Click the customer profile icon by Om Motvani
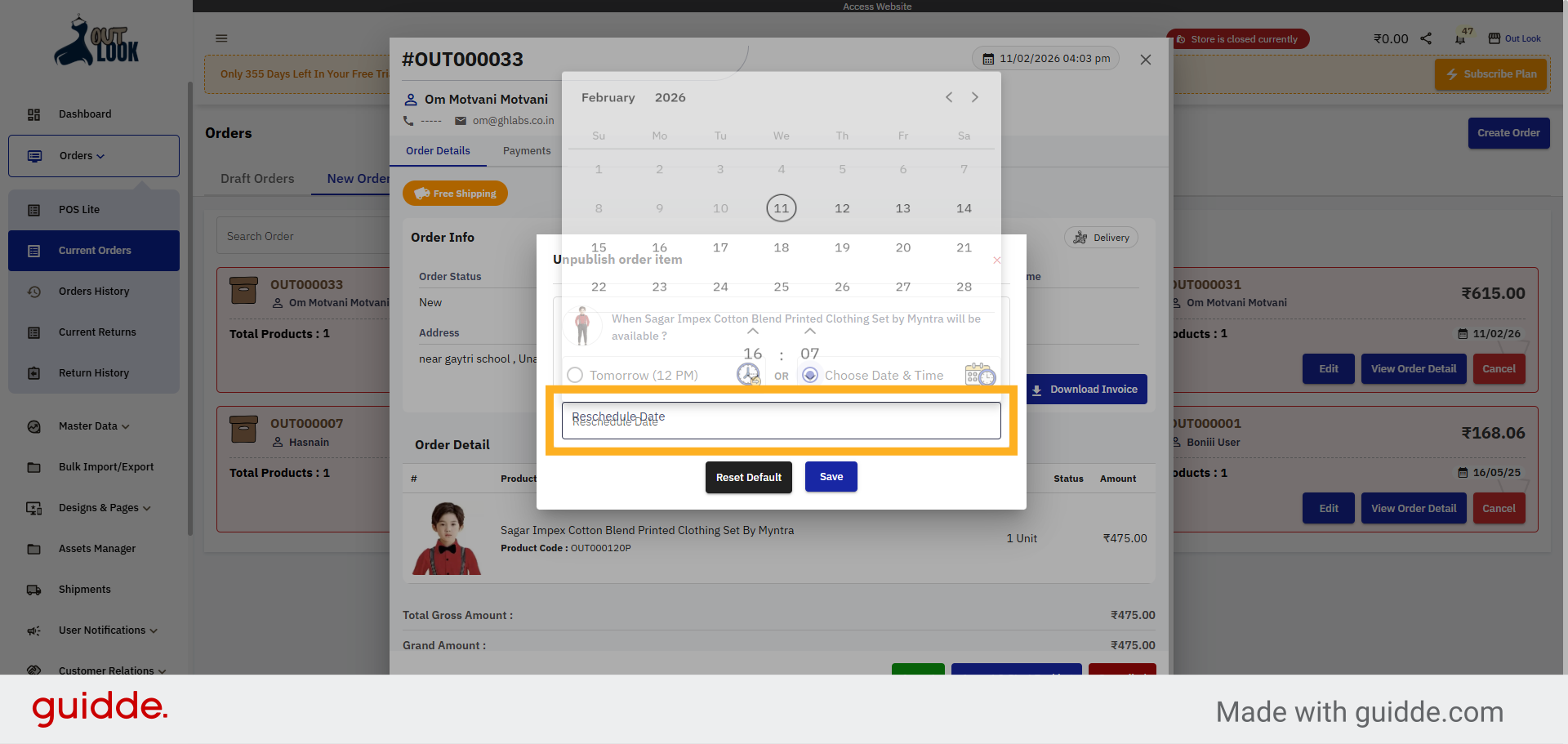 pos(411,100)
